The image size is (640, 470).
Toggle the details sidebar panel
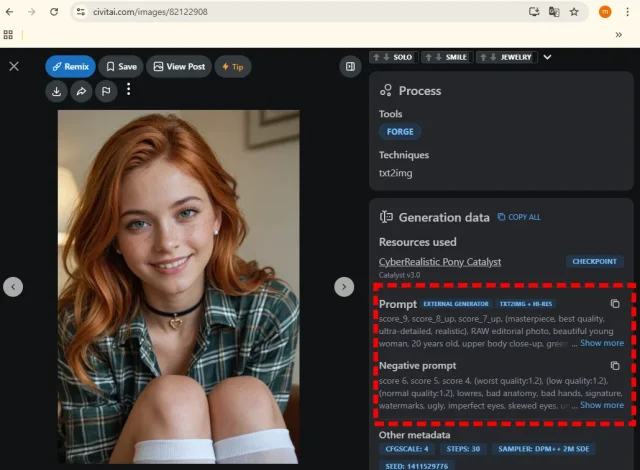tap(350, 67)
